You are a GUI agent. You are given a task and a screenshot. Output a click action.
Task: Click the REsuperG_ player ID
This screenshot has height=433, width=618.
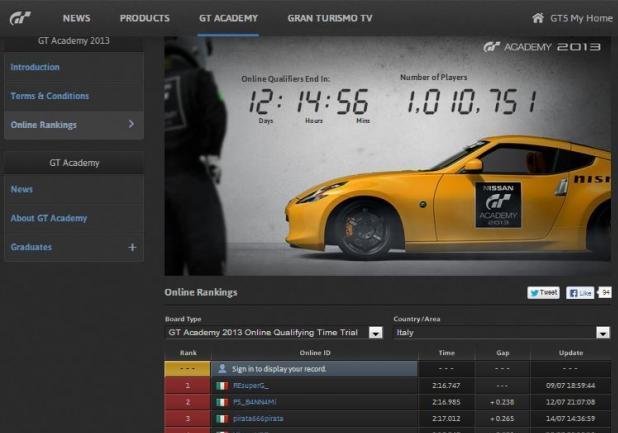coord(251,385)
